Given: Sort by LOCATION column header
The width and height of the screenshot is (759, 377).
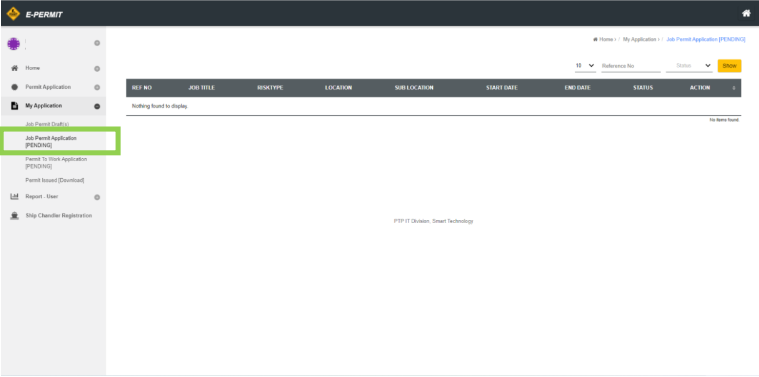Looking at the screenshot, I should point(338,88).
